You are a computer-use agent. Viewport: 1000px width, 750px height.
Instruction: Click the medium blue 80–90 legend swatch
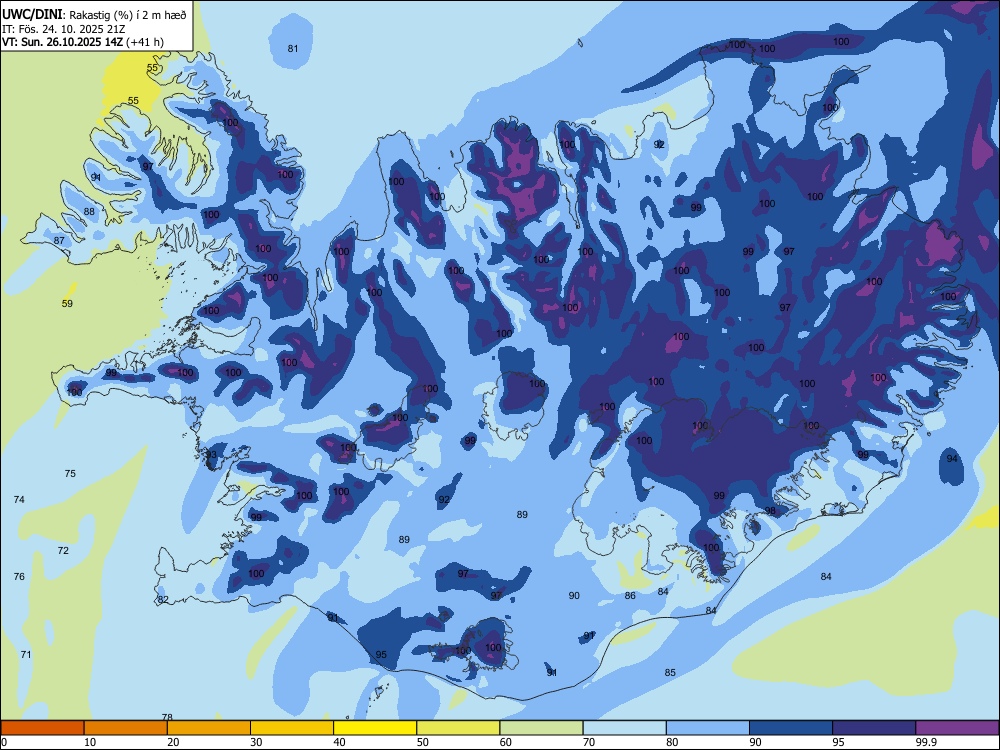tap(708, 728)
